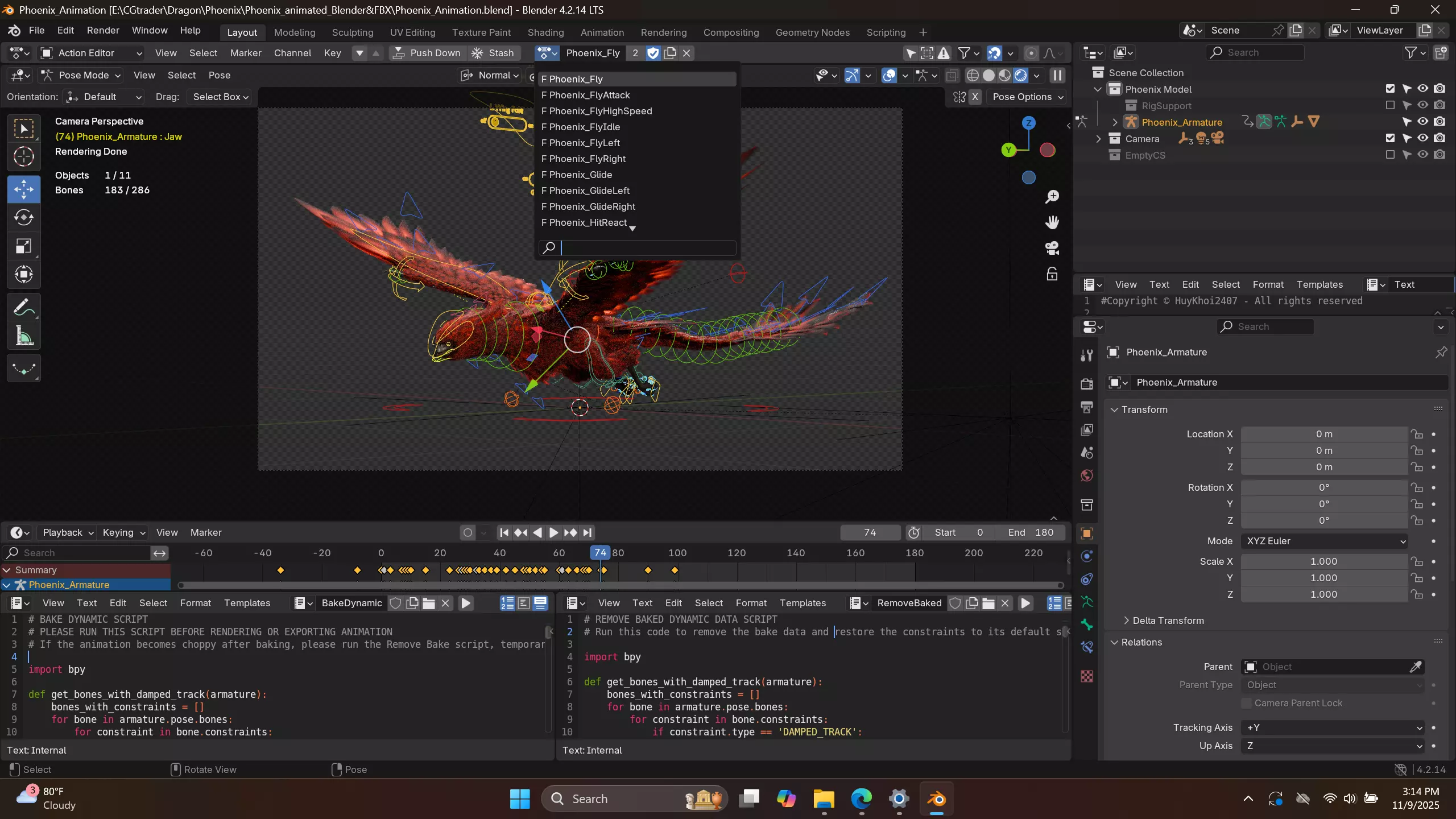Create a new copy of Phoenix_Fly action
The image size is (1456, 819).
(670, 53)
